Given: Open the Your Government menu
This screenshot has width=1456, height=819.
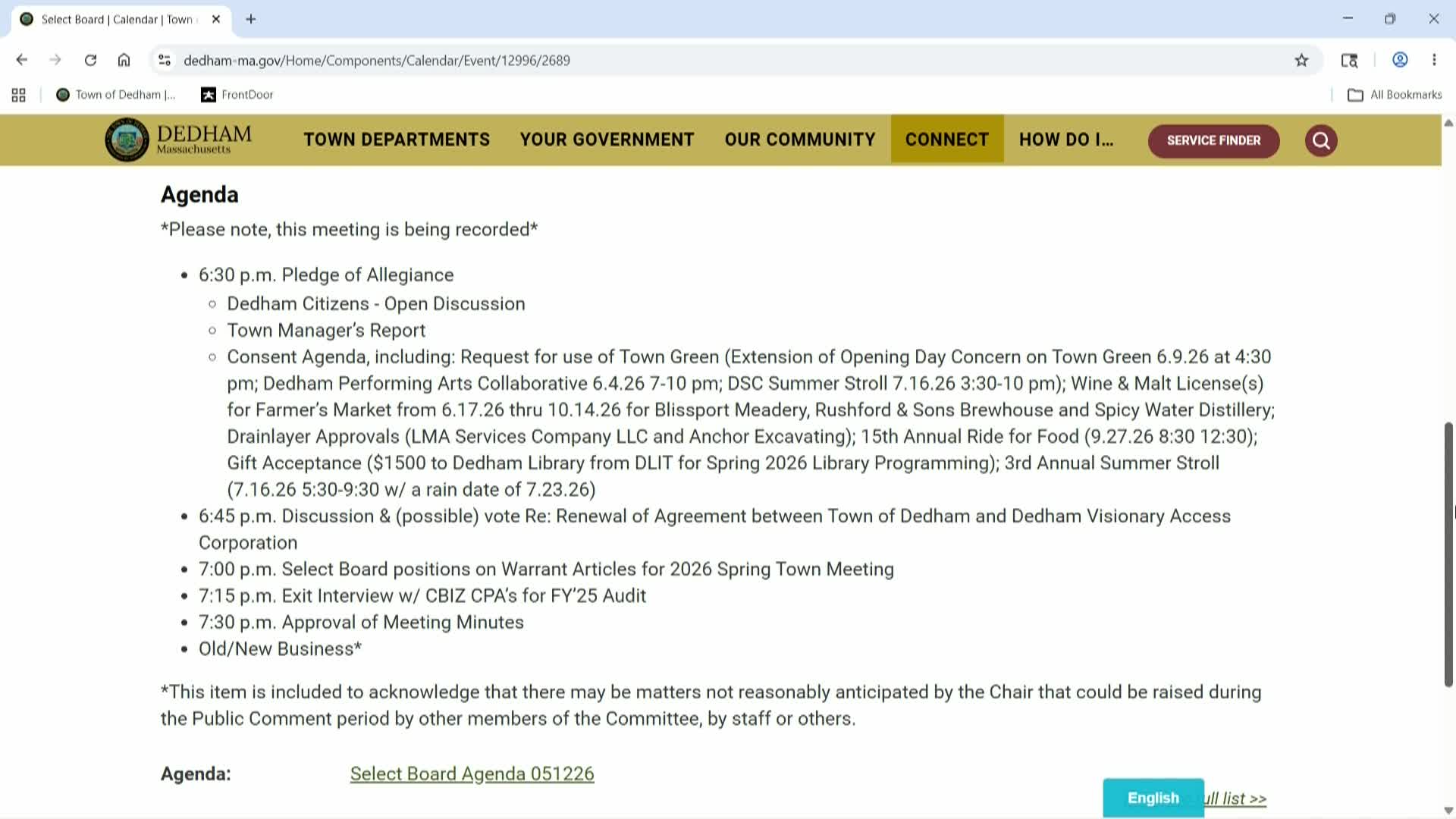Looking at the screenshot, I should tap(607, 140).
